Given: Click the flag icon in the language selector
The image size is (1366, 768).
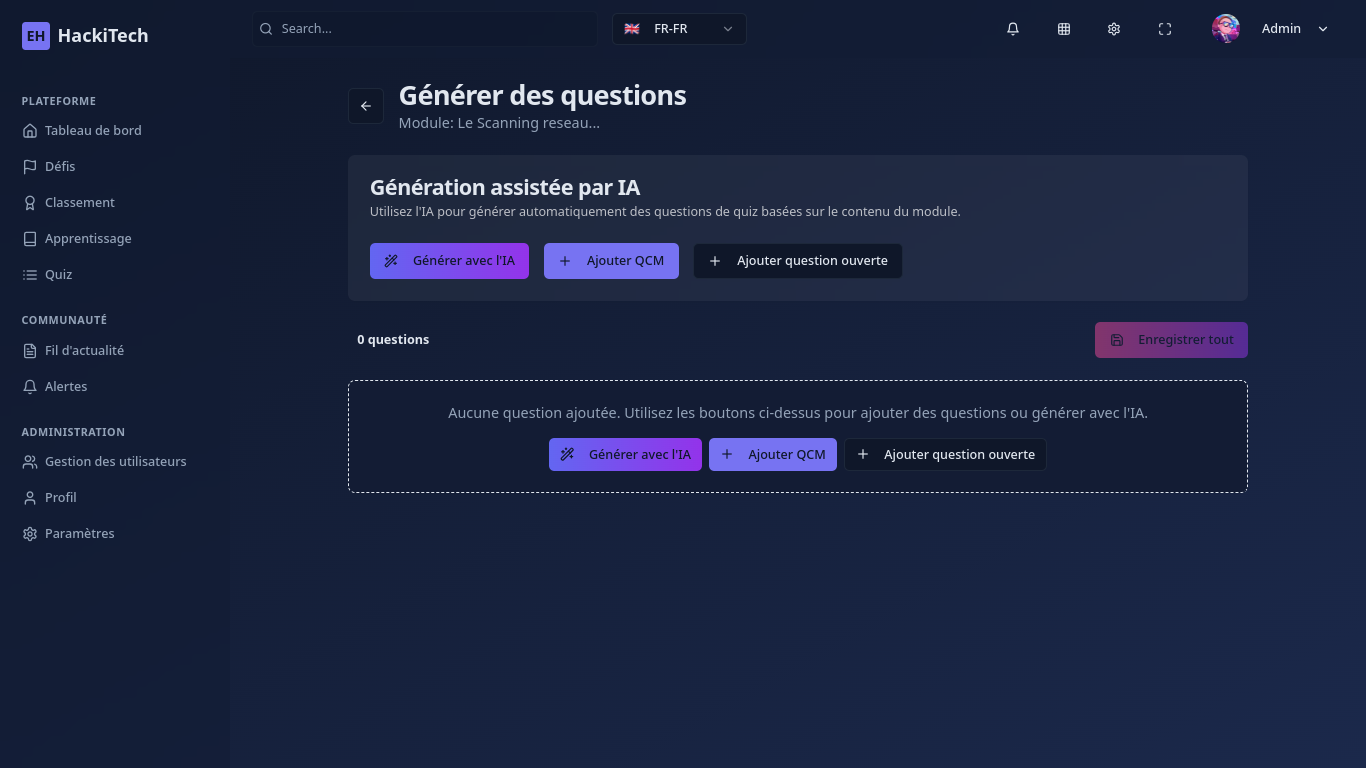Looking at the screenshot, I should tap(632, 29).
